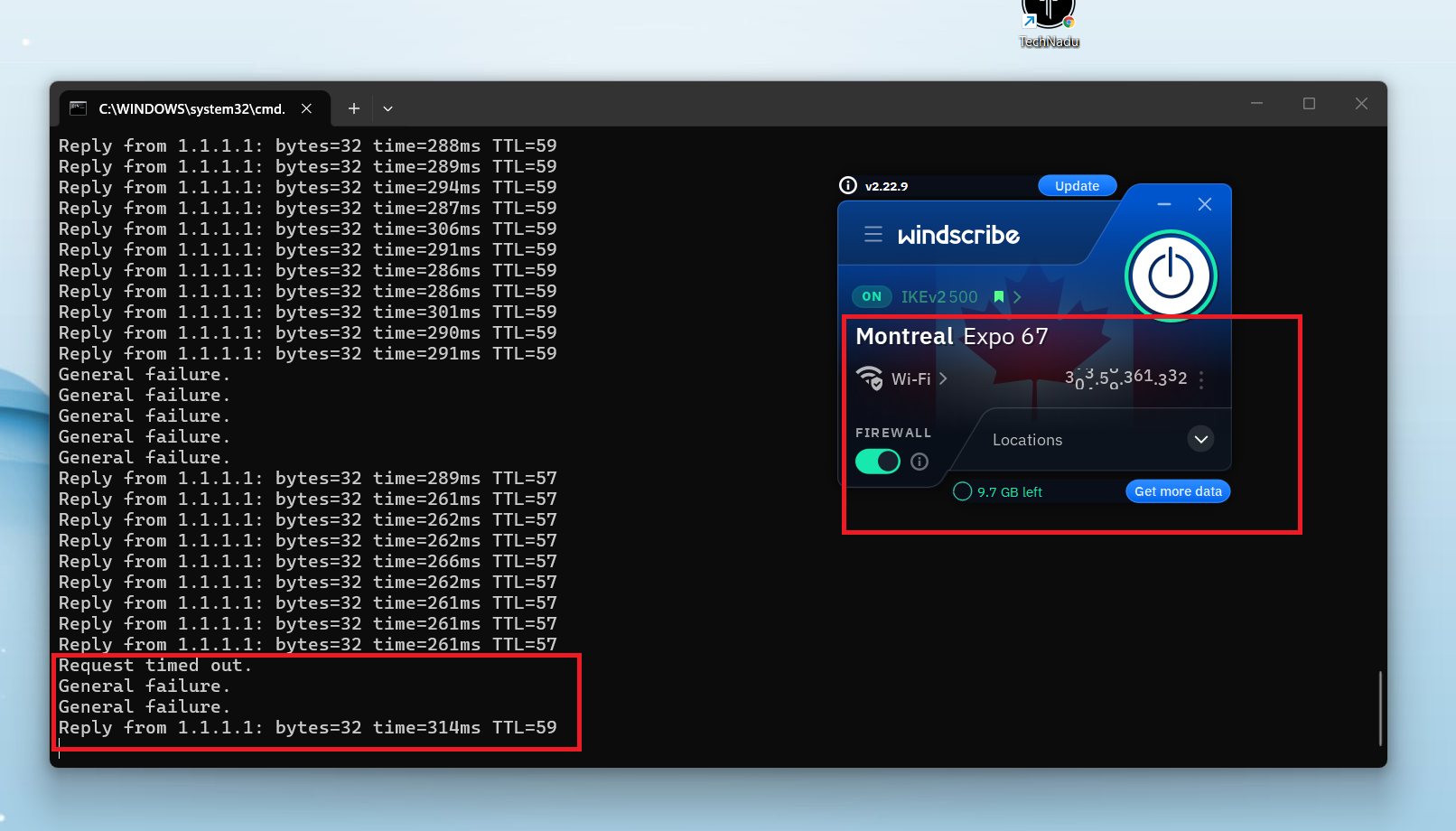1456x831 pixels.
Task: Open the three-dot menu beside IP address
Action: pos(1201,380)
